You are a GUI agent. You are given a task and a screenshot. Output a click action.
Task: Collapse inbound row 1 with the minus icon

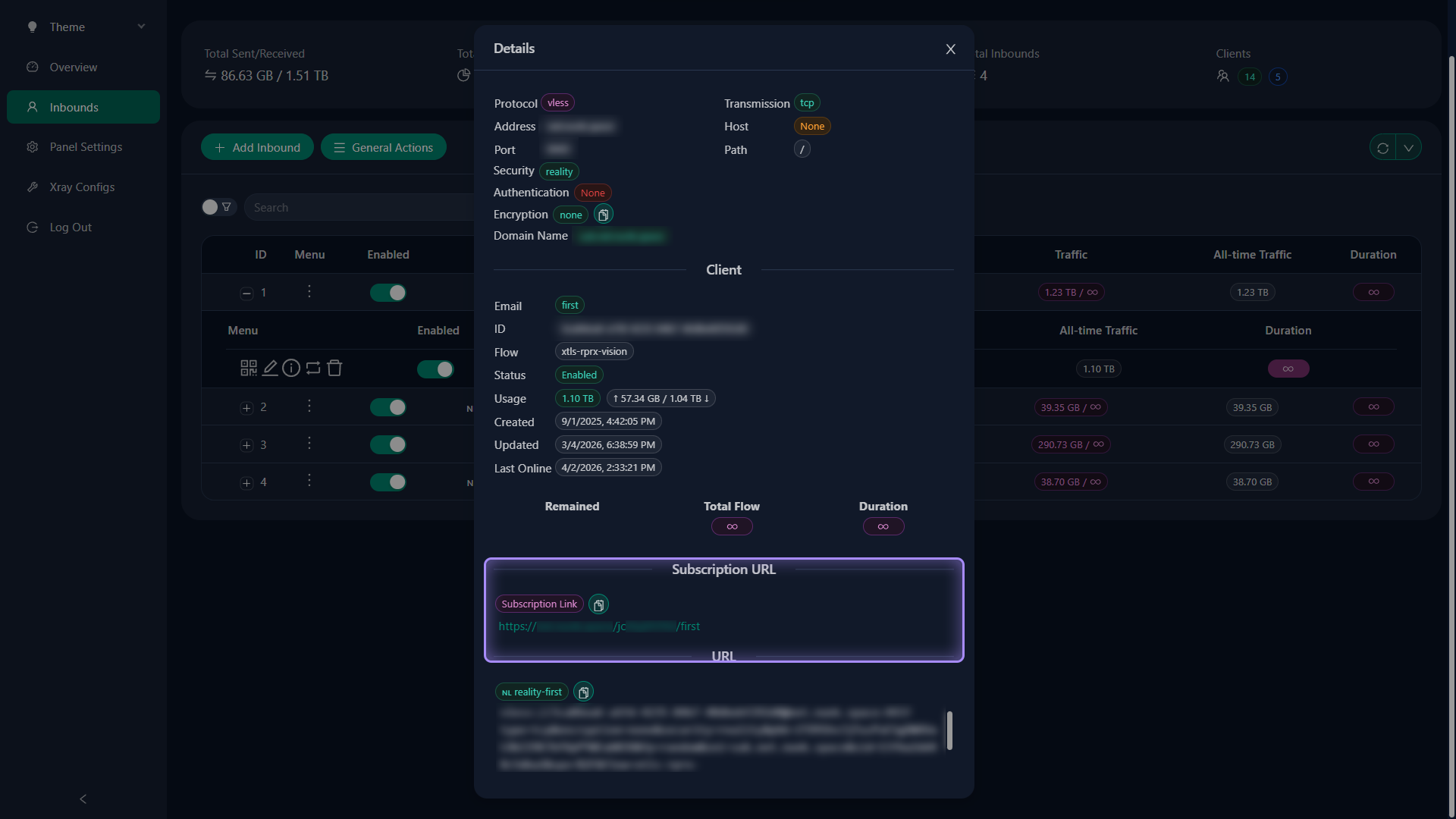click(x=246, y=293)
